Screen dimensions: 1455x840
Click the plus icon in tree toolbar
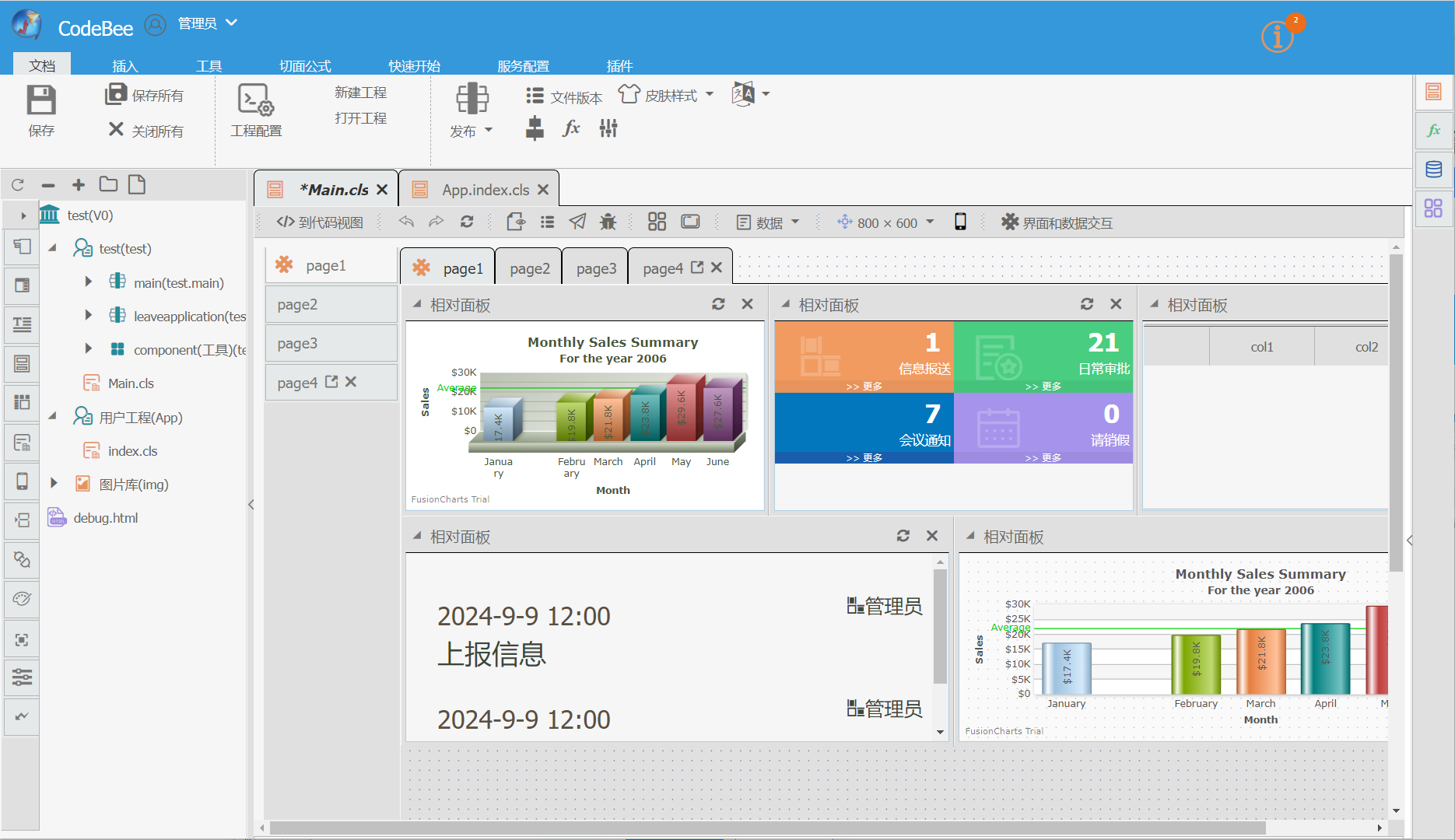pyautogui.click(x=79, y=184)
